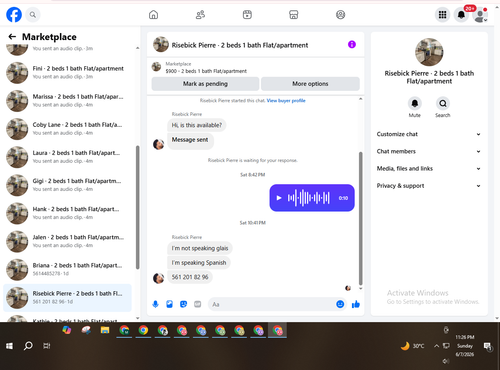The height and width of the screenshot is (370, 500).
Task: Open the Facebook search magnifier
Action: (x=33, y=15)
